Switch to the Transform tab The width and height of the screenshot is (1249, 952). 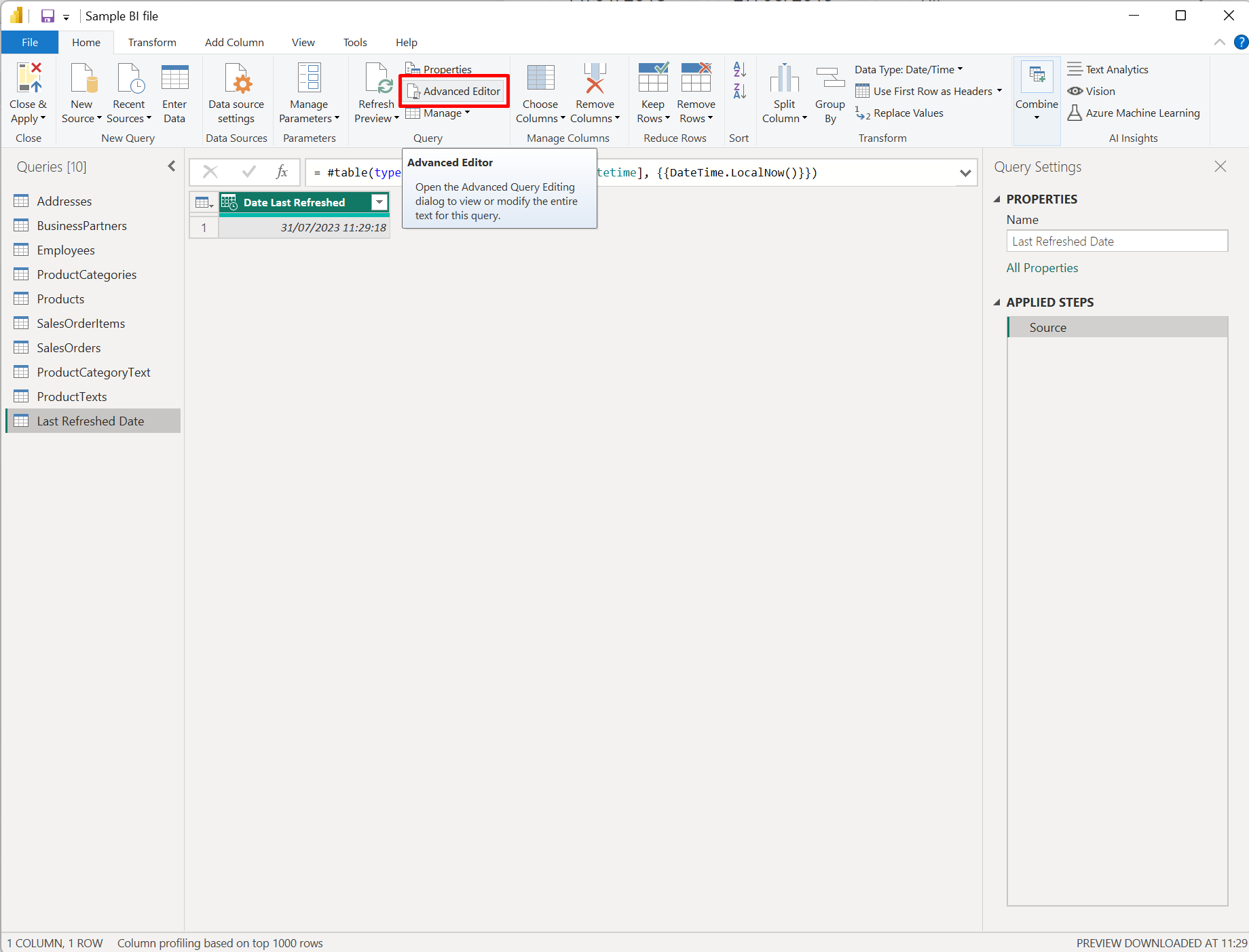pyautogui.click(x=152, y=42)
